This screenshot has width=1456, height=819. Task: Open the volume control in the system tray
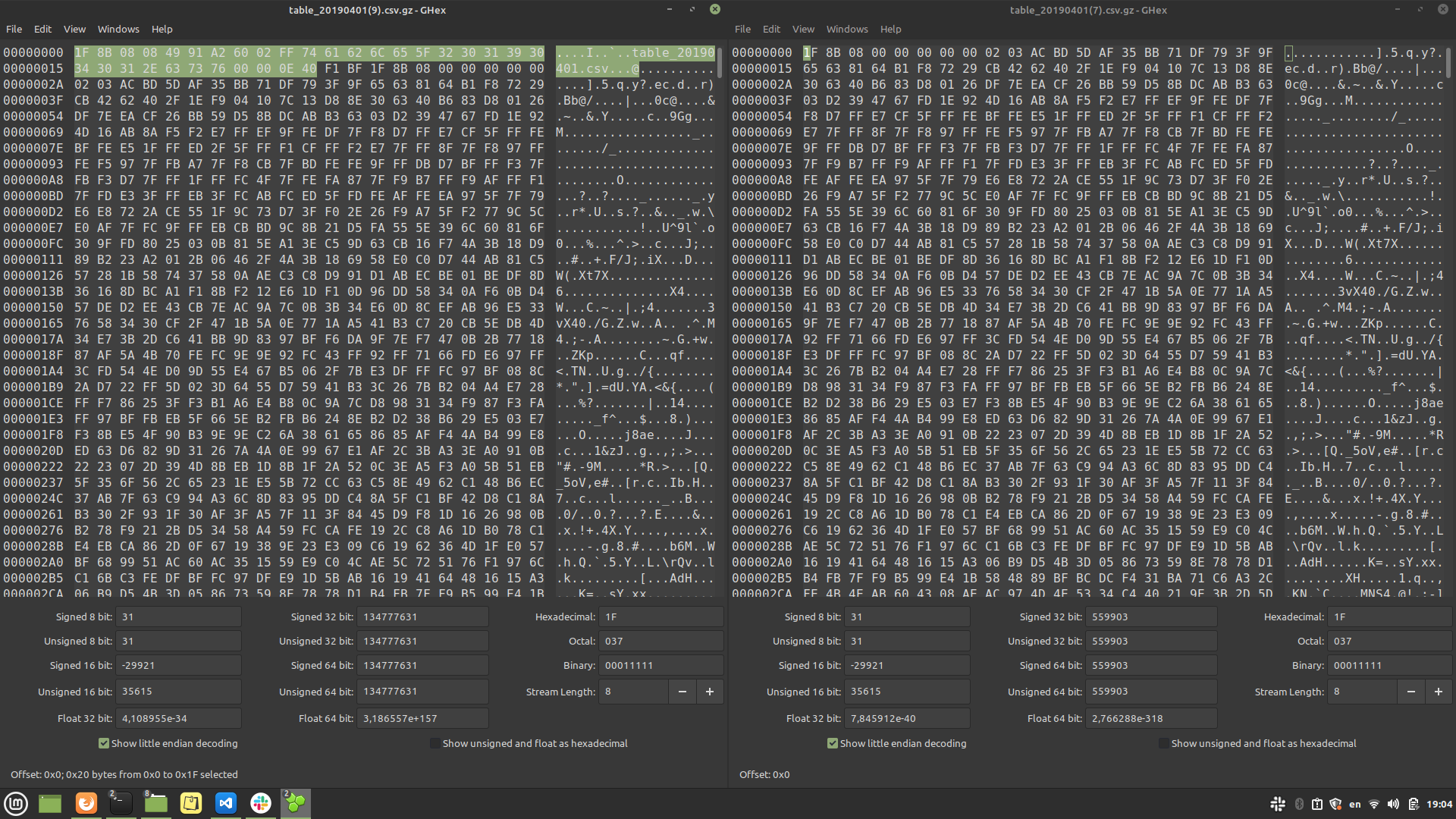tap(1395, 804)
